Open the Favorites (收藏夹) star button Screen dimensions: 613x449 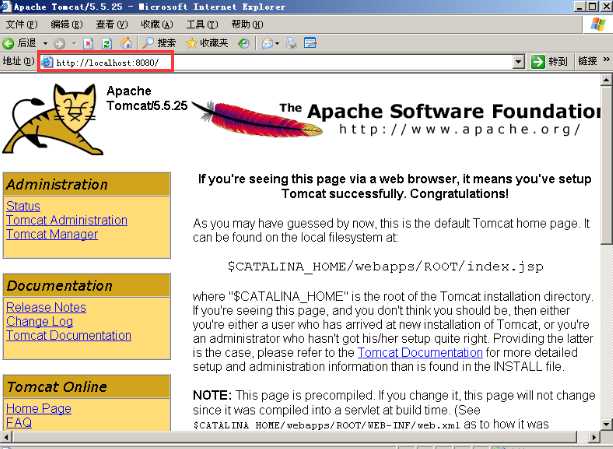(x=207, y=43)
